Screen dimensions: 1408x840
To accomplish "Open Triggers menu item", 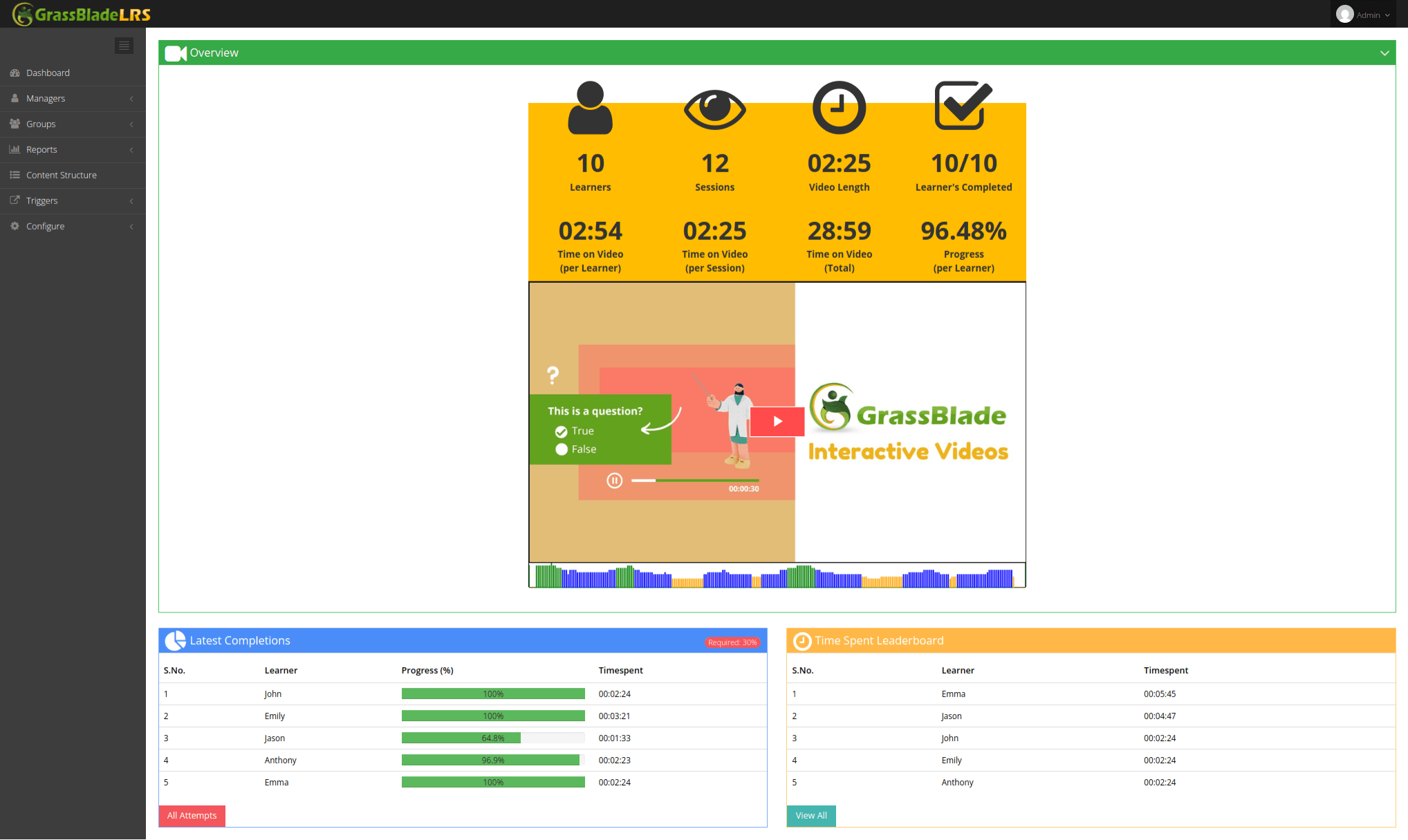I will click(x=73, y=200).
